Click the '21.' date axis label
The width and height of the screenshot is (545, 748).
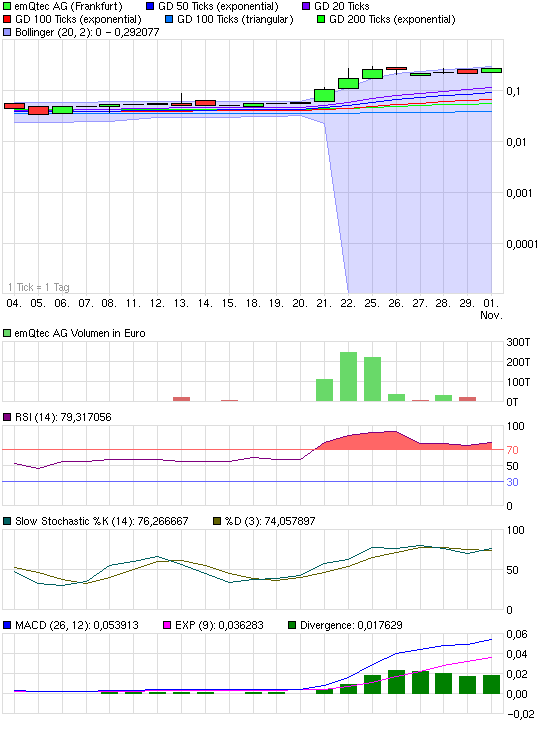pos(324,303)
